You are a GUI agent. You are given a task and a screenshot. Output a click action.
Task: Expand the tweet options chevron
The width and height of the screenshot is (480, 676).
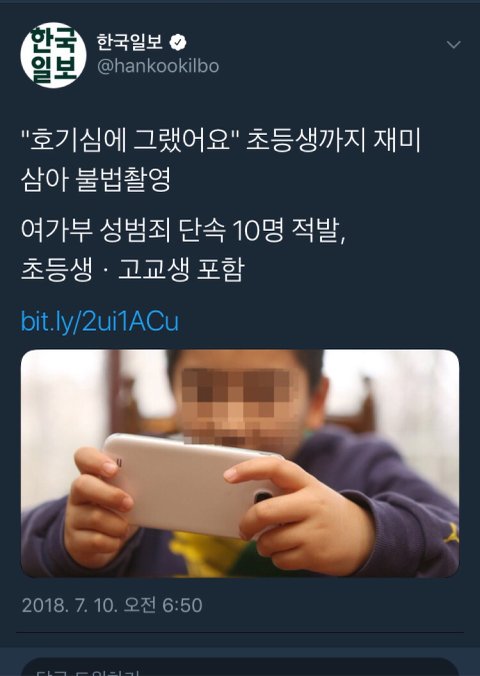[453, 44]
